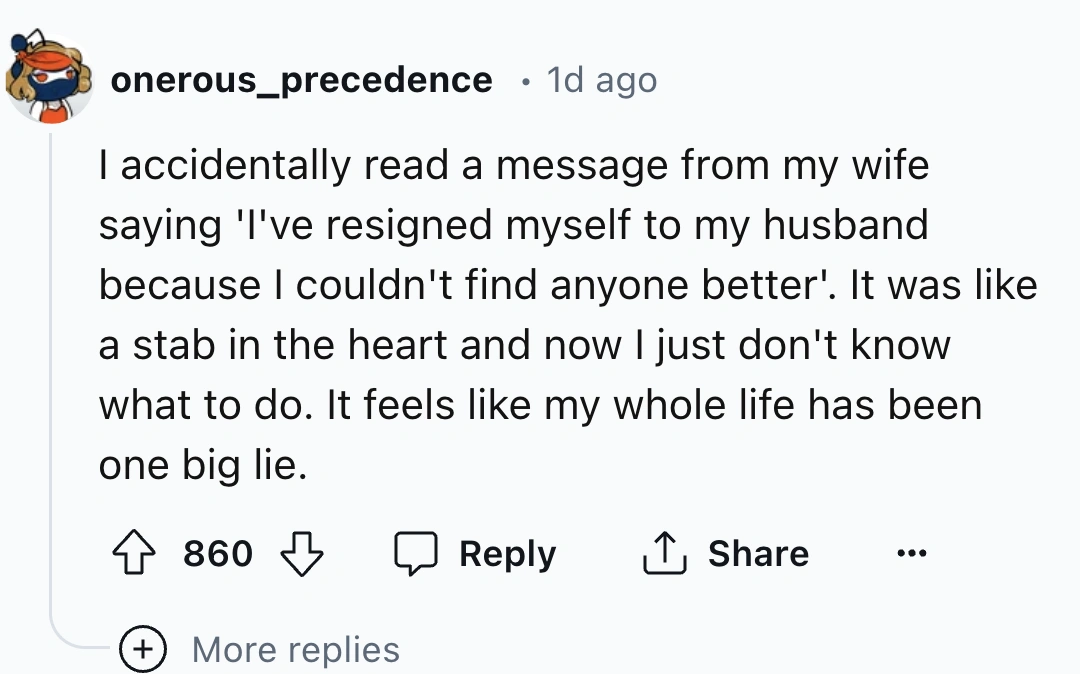Collapse the thread using the vertical line

point(51,380)
